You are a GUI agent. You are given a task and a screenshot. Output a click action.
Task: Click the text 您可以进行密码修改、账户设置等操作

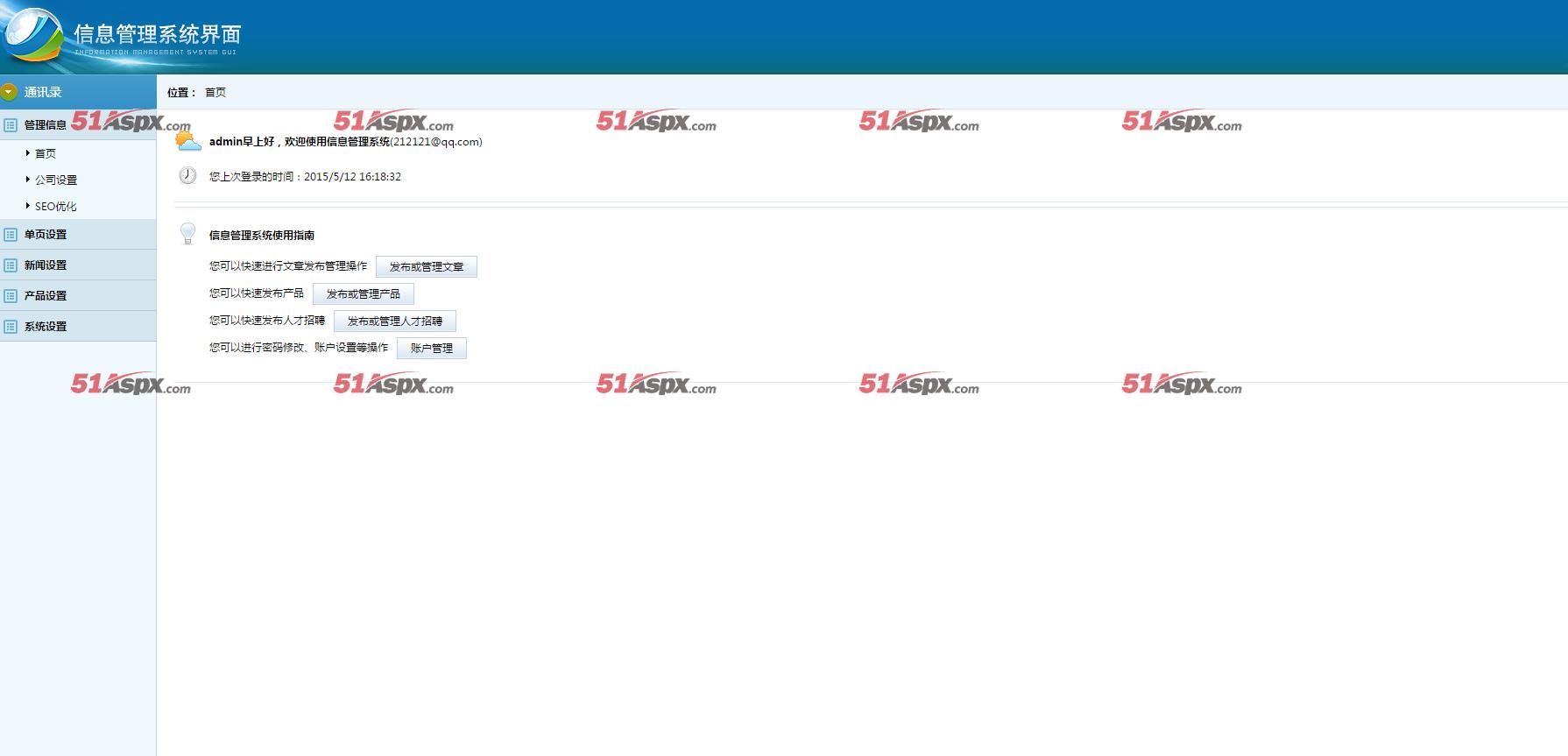point(299,348)
